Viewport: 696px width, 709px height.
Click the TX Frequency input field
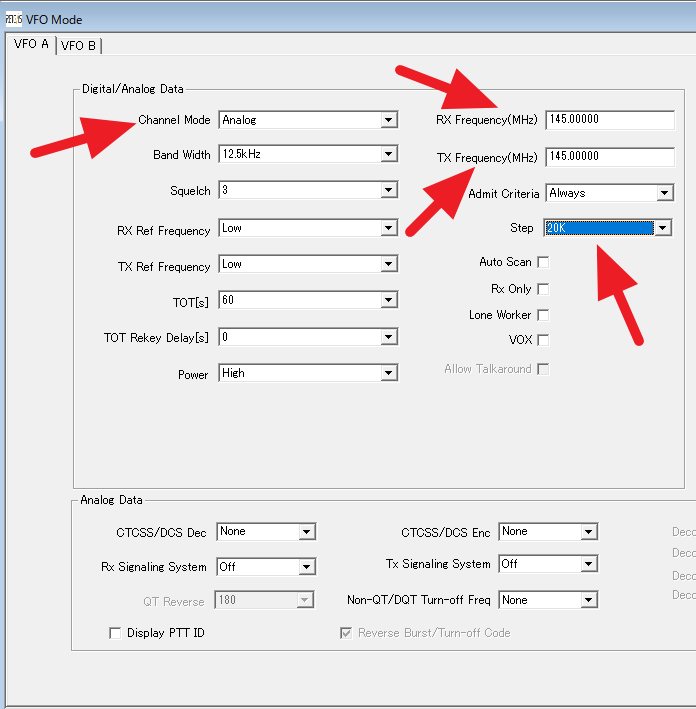point(610,157)
